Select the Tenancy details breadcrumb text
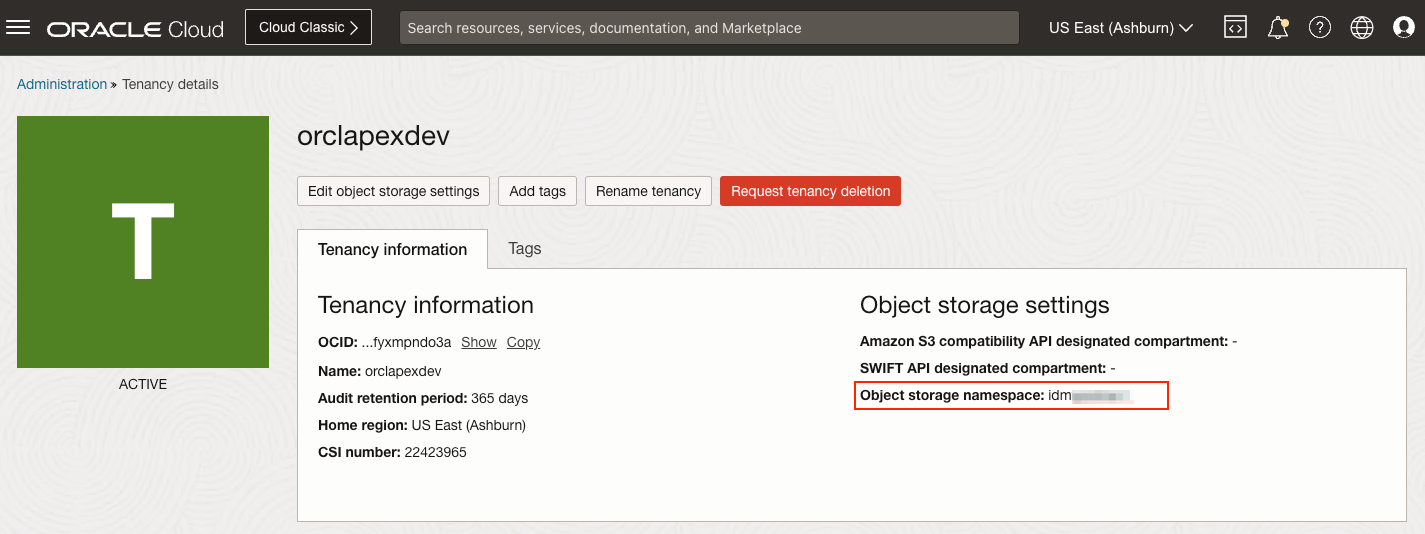The width and height of the screenshot is (1425, 534). coord(170,84)
